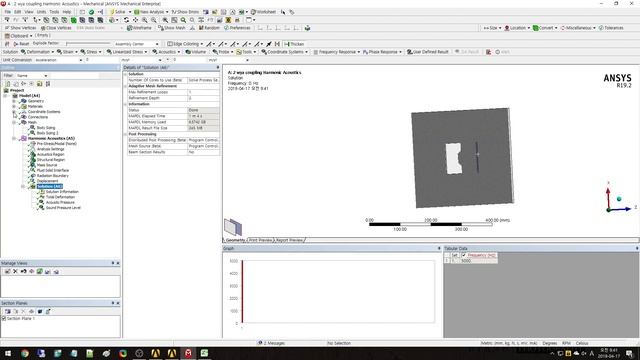Select Total Deformation in the tree
Screen dimensions: 640x360
[x=60, y=197]
